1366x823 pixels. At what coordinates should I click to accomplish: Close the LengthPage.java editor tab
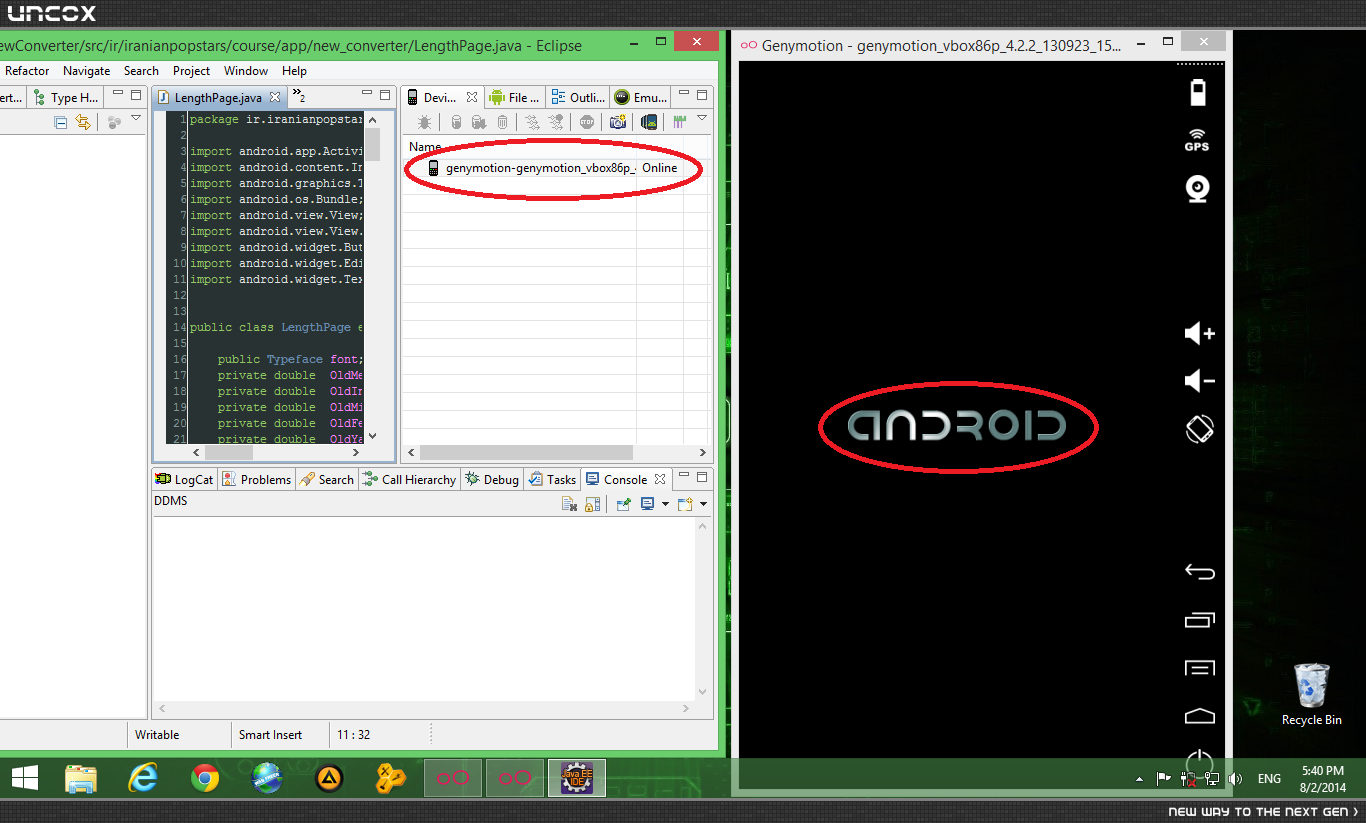[x=275, y=98]
